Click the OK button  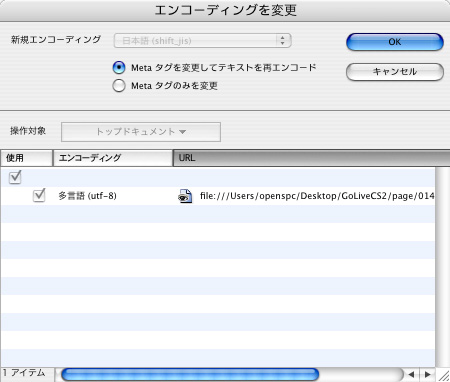[x=395, y=42]
